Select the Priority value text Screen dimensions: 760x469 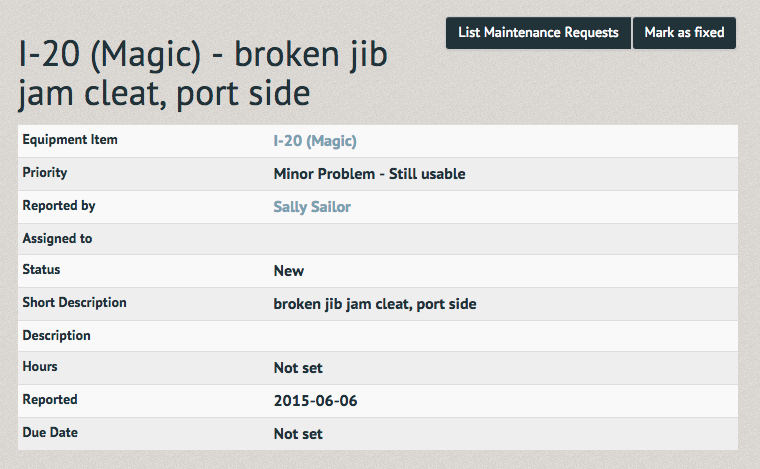369,174
